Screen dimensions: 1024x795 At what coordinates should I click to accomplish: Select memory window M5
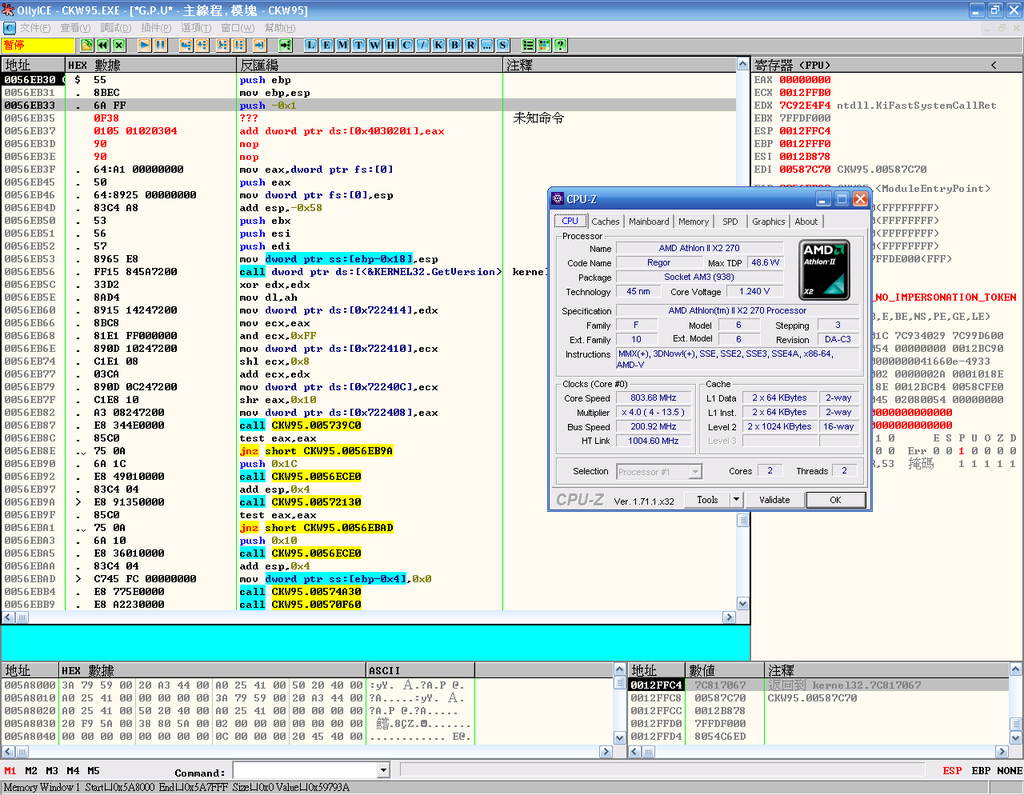click(x=93, y=771)
